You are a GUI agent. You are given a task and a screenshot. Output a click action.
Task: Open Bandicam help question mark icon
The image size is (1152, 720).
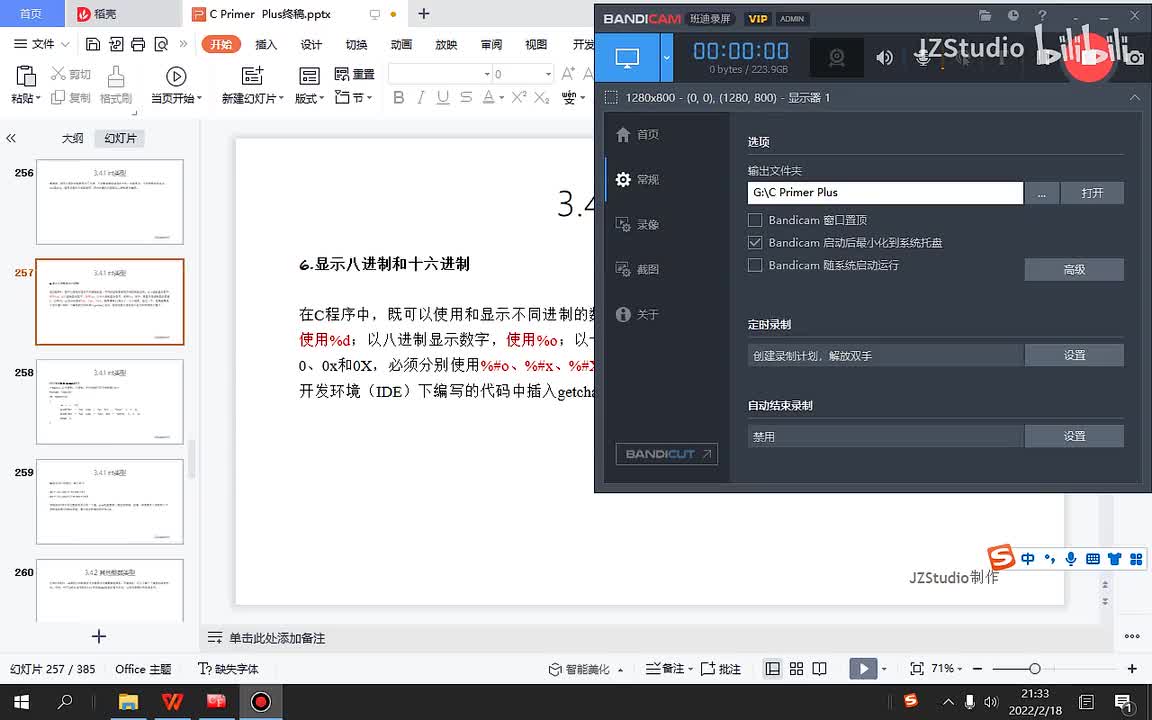pos(1042,15)
